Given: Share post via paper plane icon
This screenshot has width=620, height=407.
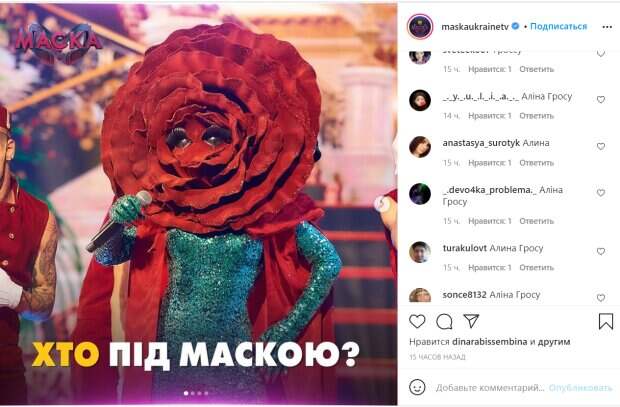Looking at the screenshot, I should [471, 321].
